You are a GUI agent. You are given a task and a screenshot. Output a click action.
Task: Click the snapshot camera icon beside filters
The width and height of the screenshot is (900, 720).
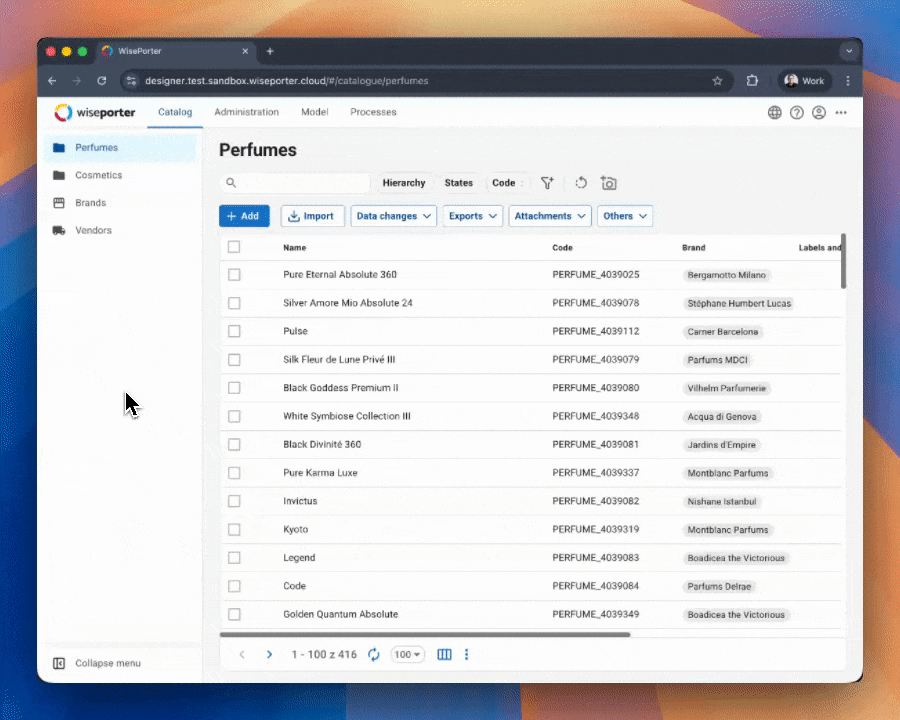(x=609, y=183)
